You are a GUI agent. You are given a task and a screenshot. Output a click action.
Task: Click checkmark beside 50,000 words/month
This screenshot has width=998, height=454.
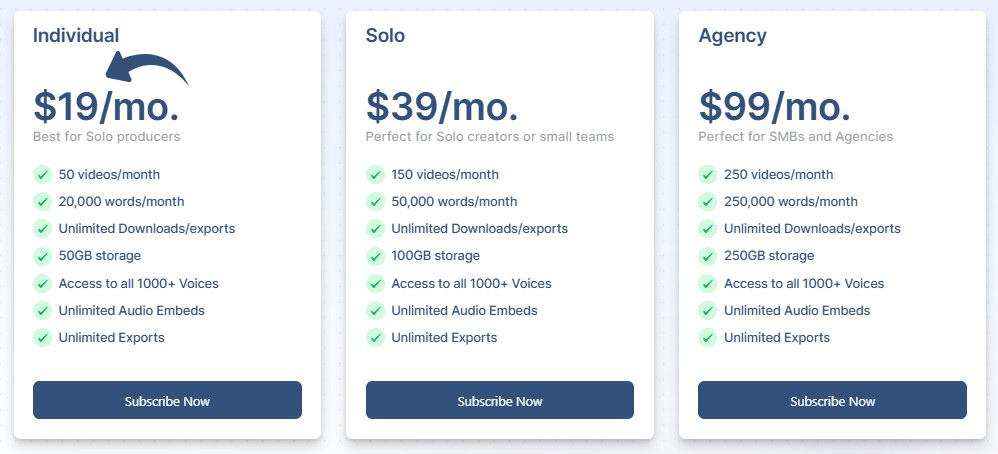coord(375,201)
